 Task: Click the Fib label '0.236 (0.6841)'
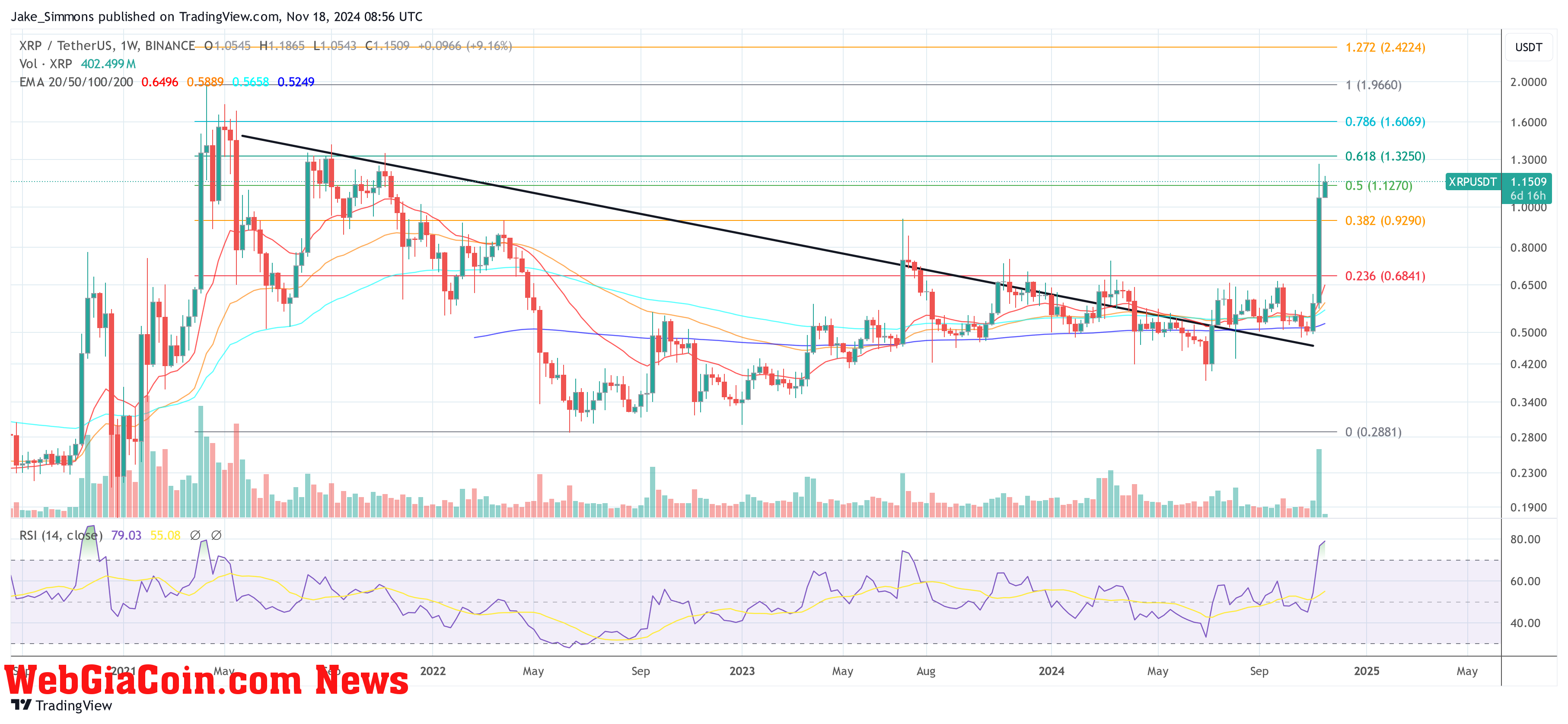tap(1385, 277)
